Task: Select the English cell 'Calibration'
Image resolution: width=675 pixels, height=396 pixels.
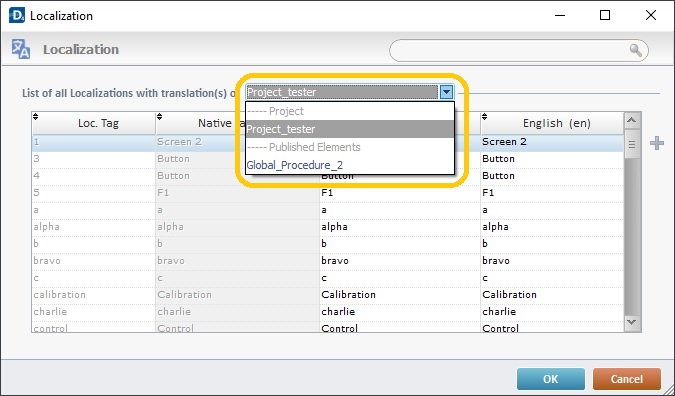Action: [552, 295]
